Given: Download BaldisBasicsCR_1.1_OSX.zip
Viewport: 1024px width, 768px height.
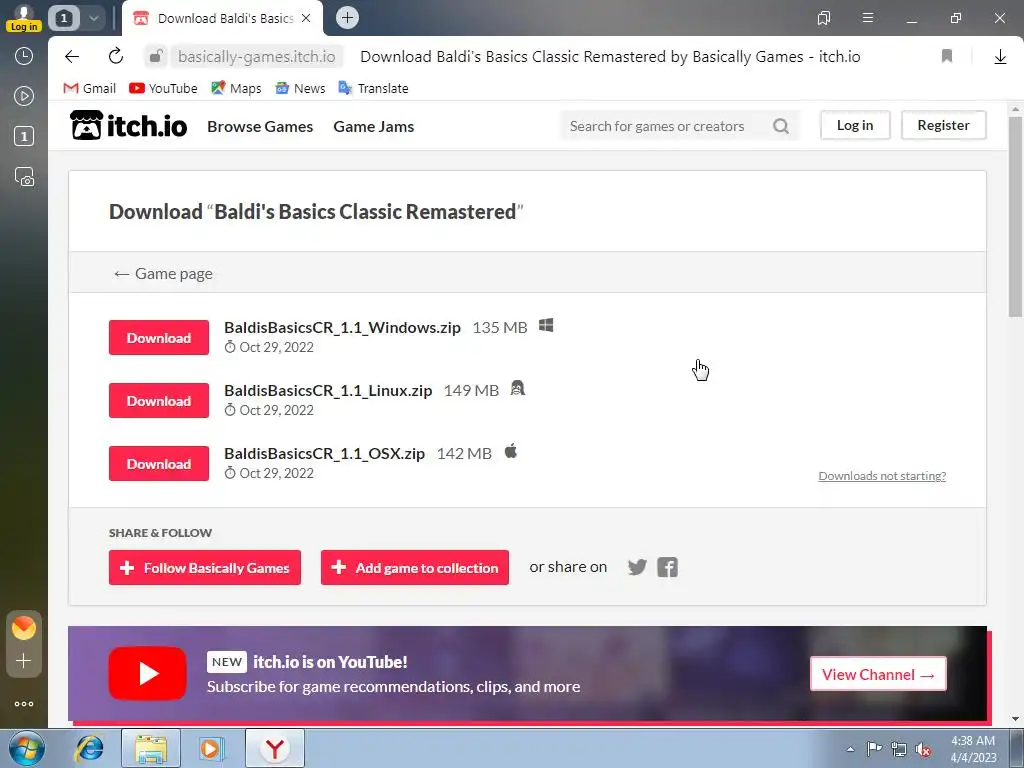Looking at the screenshot, I should pyautogui.click(x=159, y=464).
